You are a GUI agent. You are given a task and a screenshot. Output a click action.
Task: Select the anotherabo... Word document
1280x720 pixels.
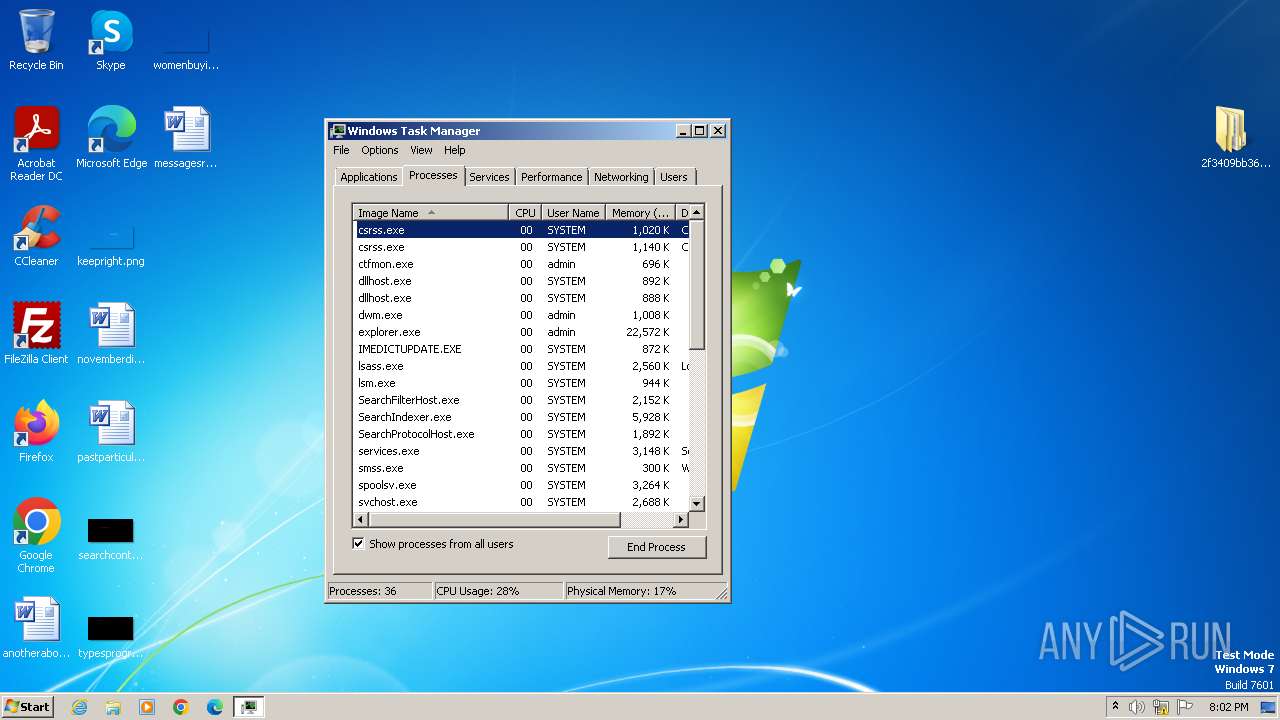[36, 627]
